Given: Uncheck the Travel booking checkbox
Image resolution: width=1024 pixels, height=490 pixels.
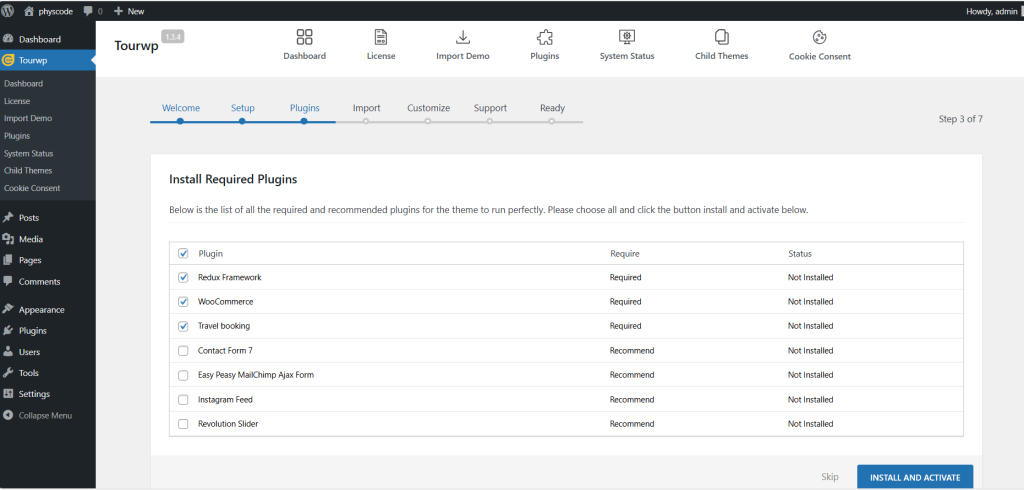Looking at the screenshot, I should click(x=184, y=326).
